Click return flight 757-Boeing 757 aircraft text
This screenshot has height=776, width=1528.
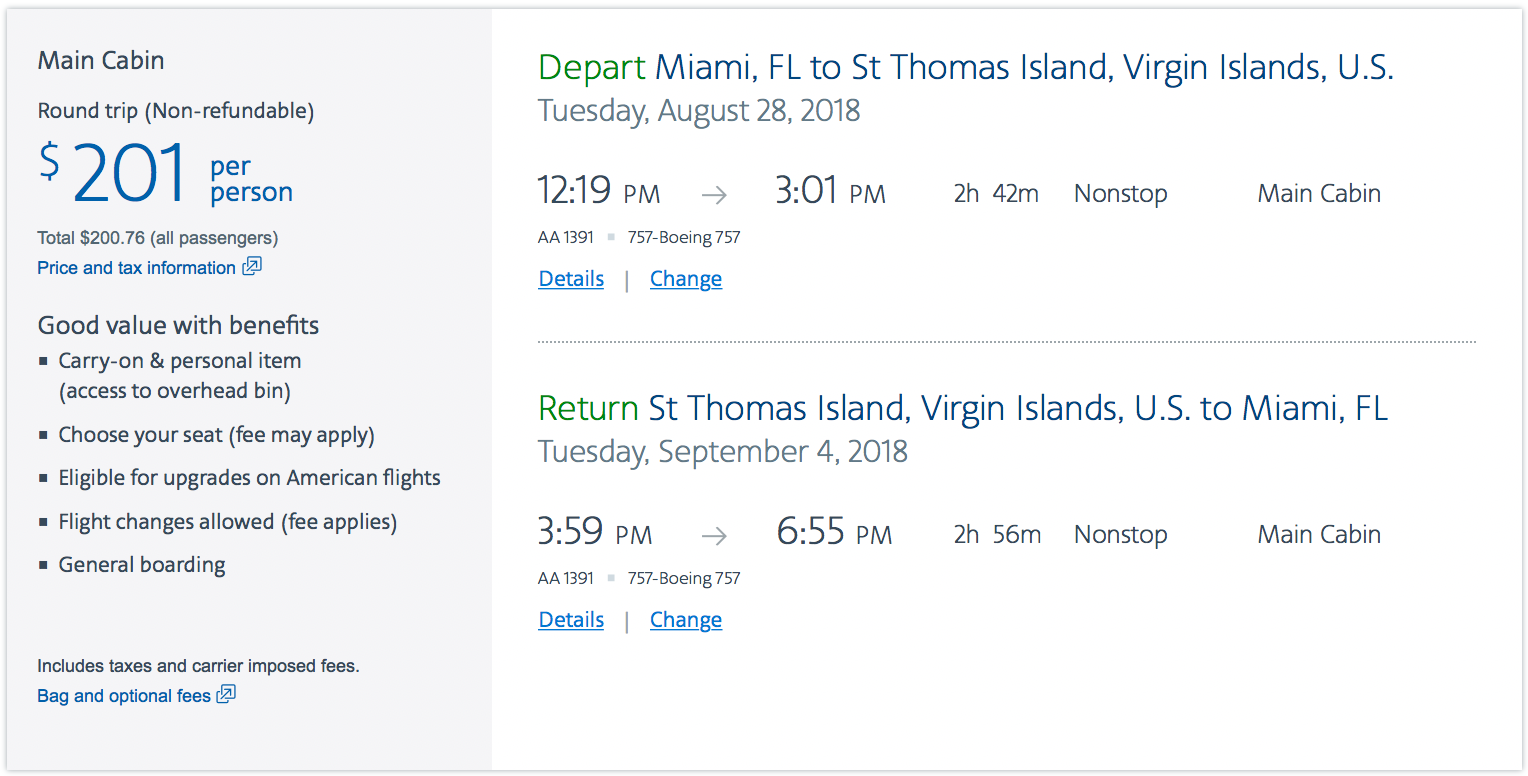684,579
